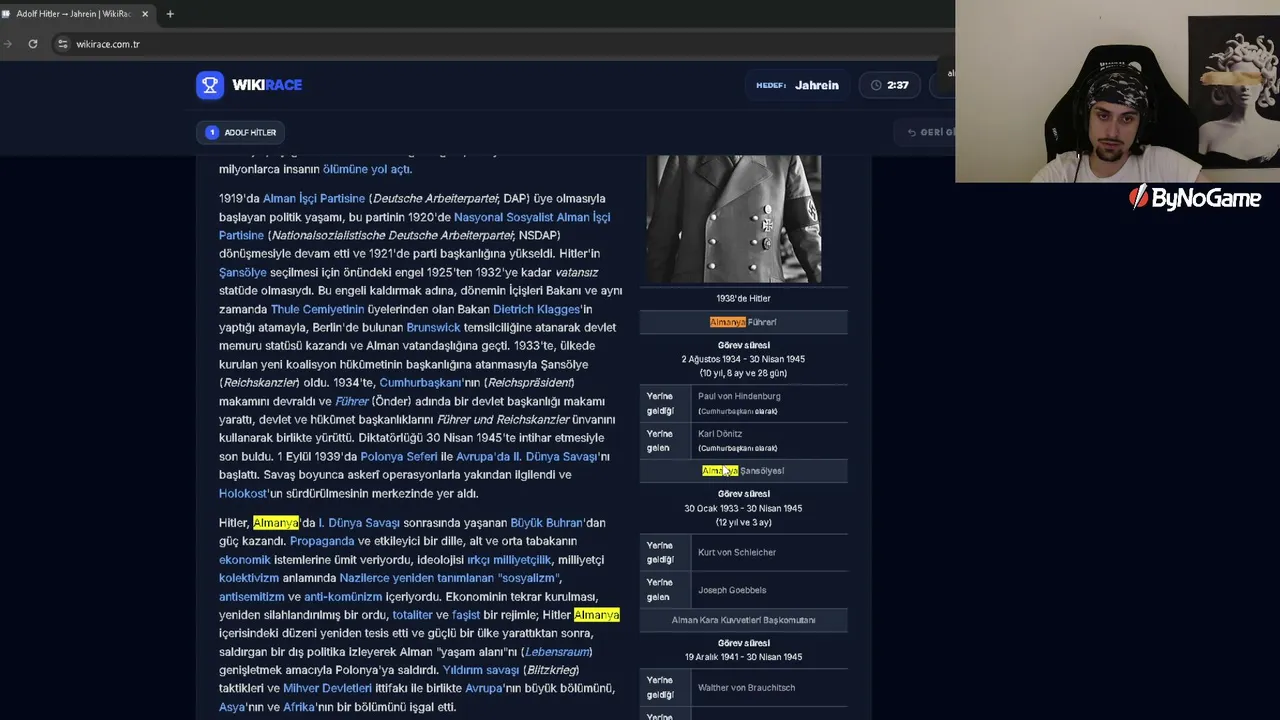Open 'Nazilerce yeniden tanımlanan sosyalizm' link
The height and width of the screenshot is (720, 1280).
[x=450, y=578]
